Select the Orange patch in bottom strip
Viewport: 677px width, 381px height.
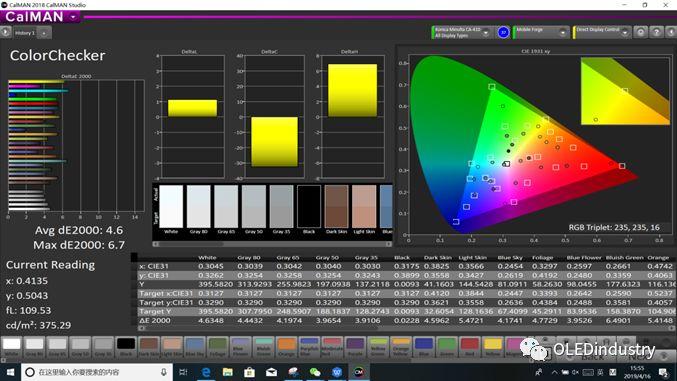[286, 347]
